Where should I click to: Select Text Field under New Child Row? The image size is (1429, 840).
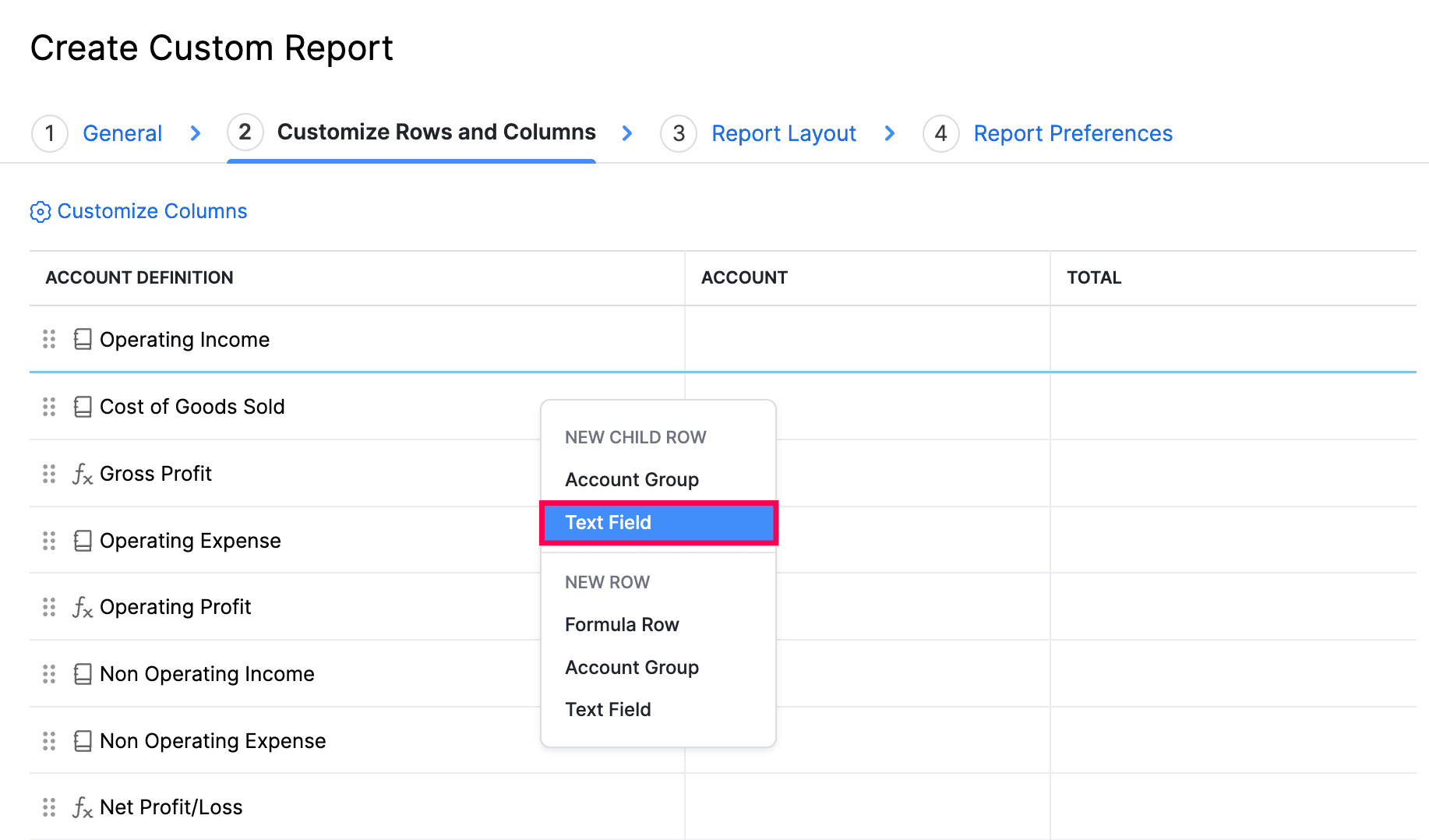[x=608, y=523]
